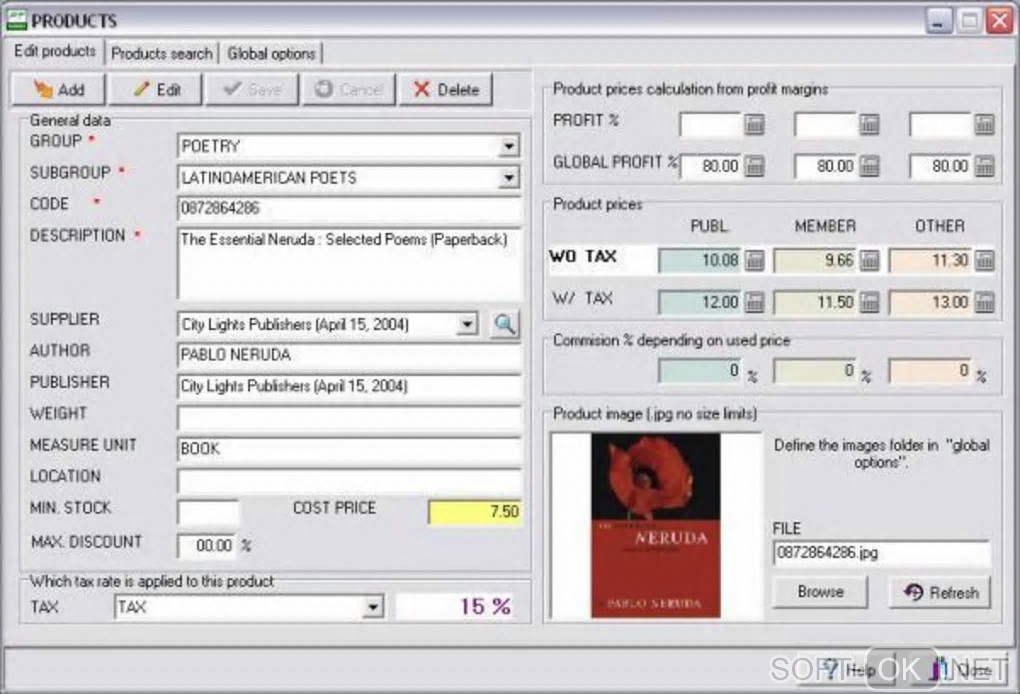The height and width of the screenshot is (694, 1020).
Task: Click the MEASURE UNIT field BOOK
Action: point(349,449)
